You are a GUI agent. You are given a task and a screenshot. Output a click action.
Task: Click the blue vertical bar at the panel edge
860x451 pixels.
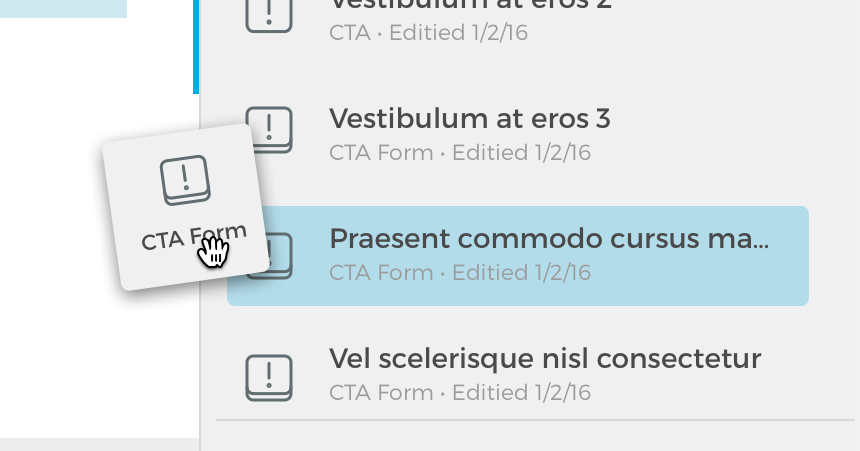196,47
